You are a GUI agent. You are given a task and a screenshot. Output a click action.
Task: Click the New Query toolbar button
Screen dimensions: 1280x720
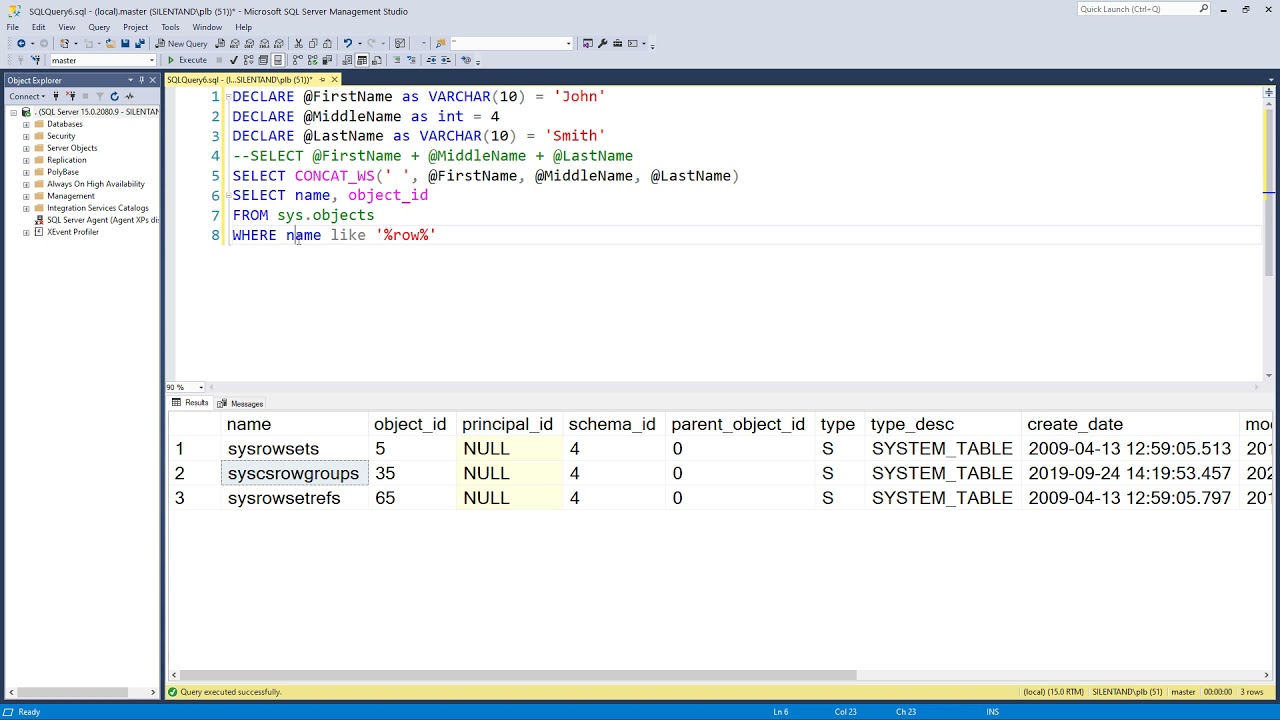pyautogui.click(x=181, y=44)
